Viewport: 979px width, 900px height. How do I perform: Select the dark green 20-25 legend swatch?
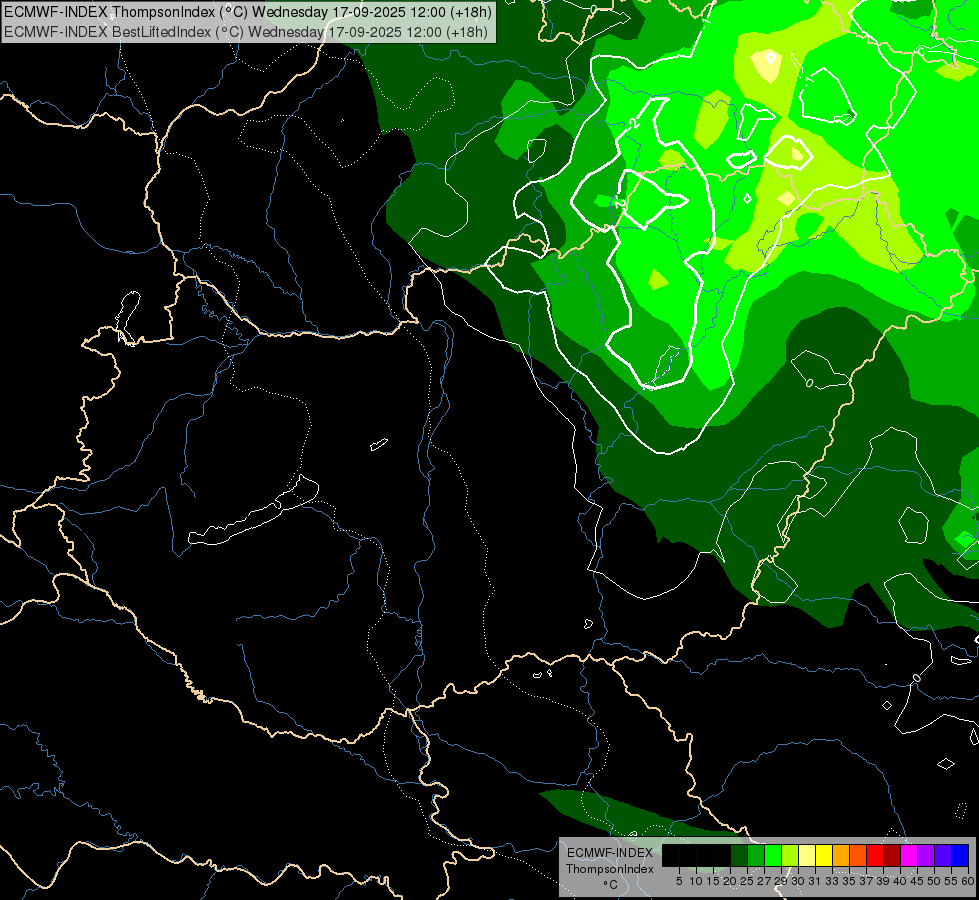click(x=739, y=855)
